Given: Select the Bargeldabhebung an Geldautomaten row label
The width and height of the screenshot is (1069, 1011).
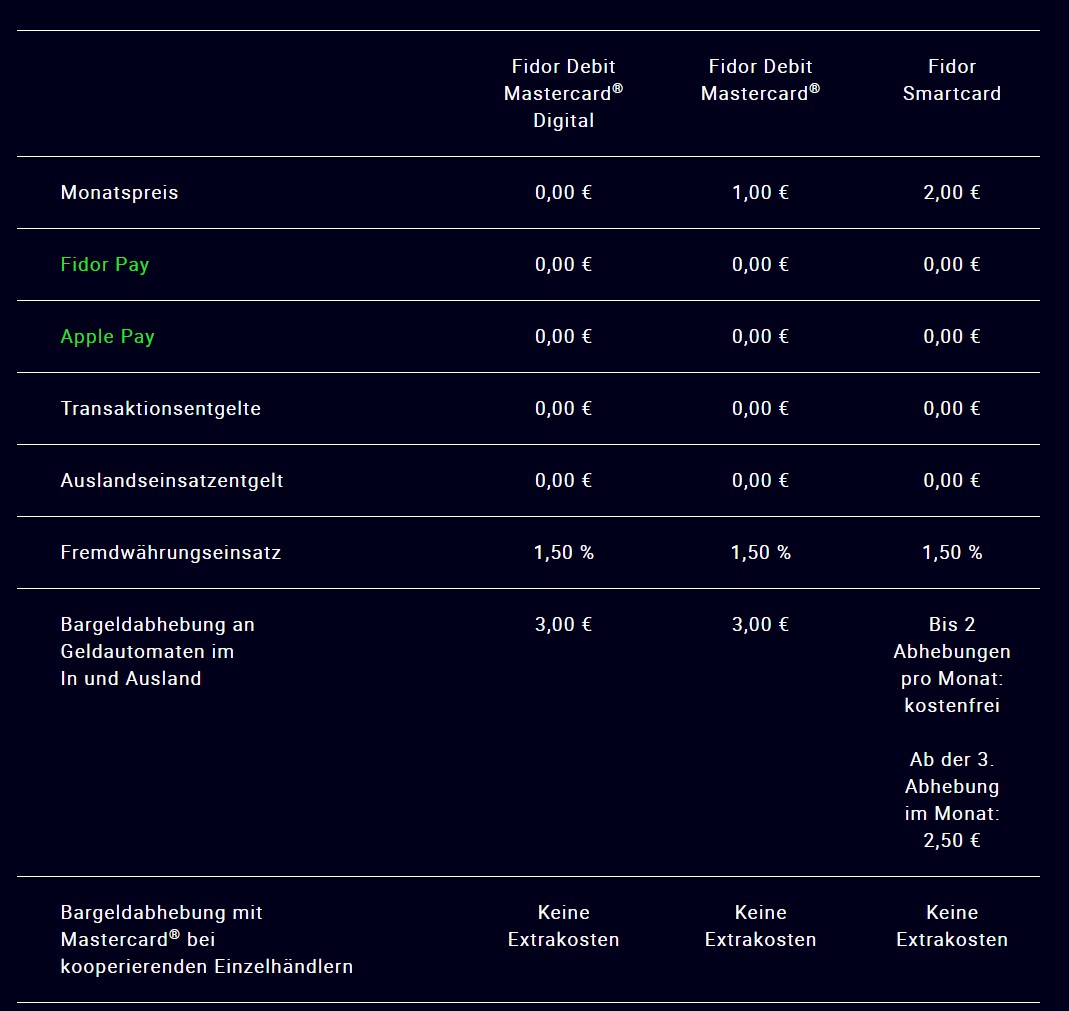Looking at the screenshot, I should pyautogui.click(x=158, y=651).
